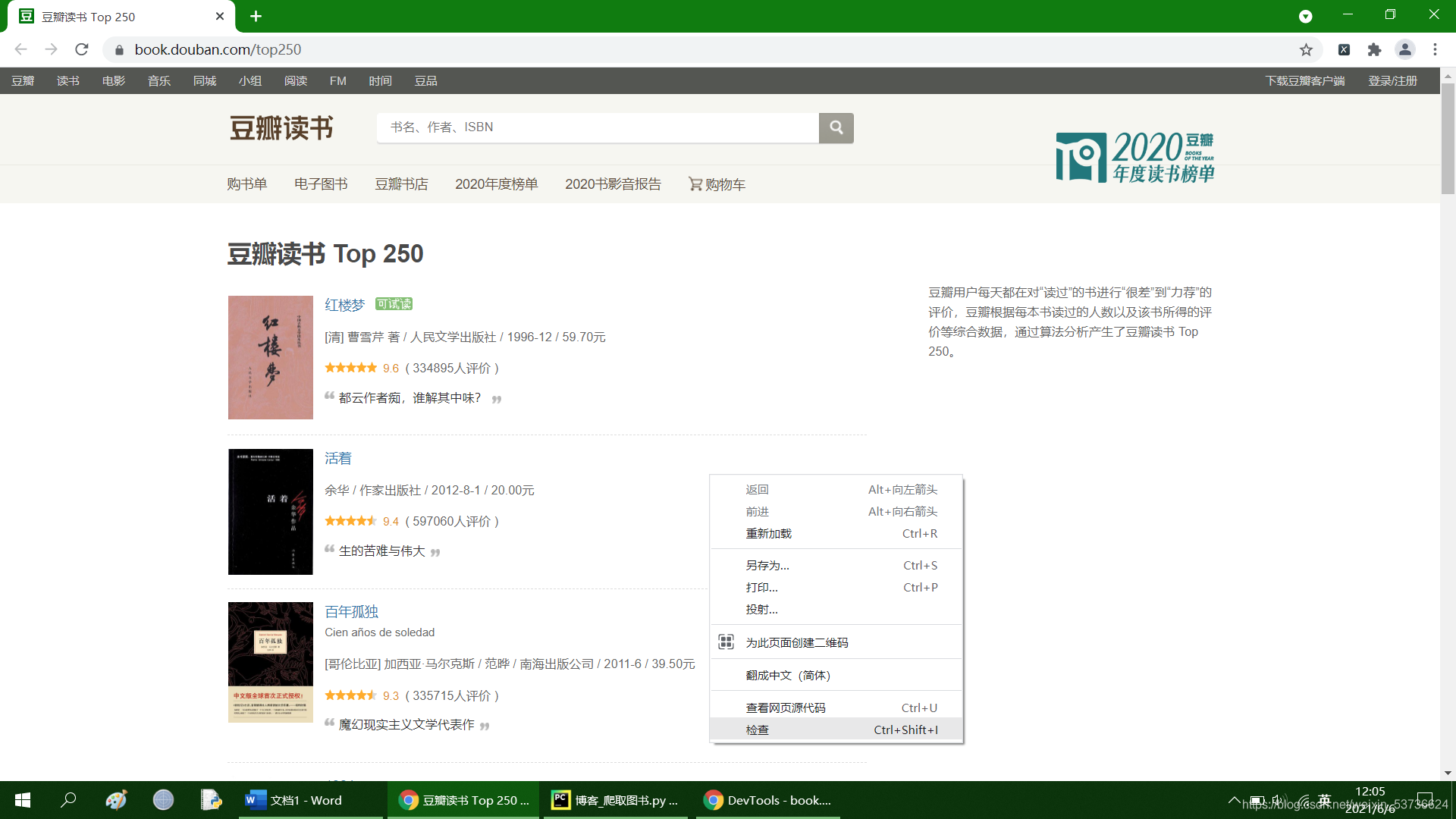The width and height of the screenshot is (1456, 819).
Task: Open 同城 link in top nav
Action: point(205,81)
